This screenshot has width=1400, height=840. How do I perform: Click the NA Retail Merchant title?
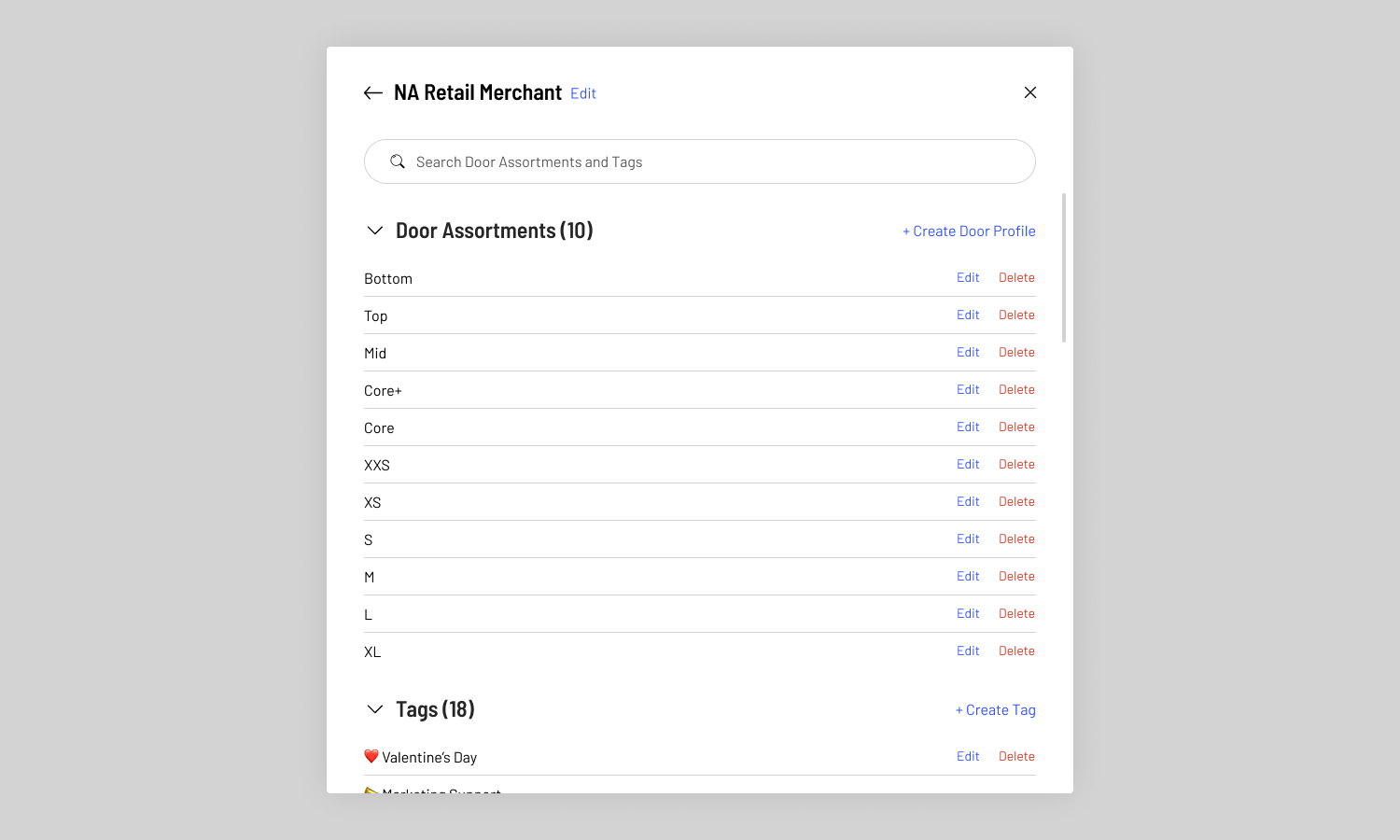click(478, 92)
